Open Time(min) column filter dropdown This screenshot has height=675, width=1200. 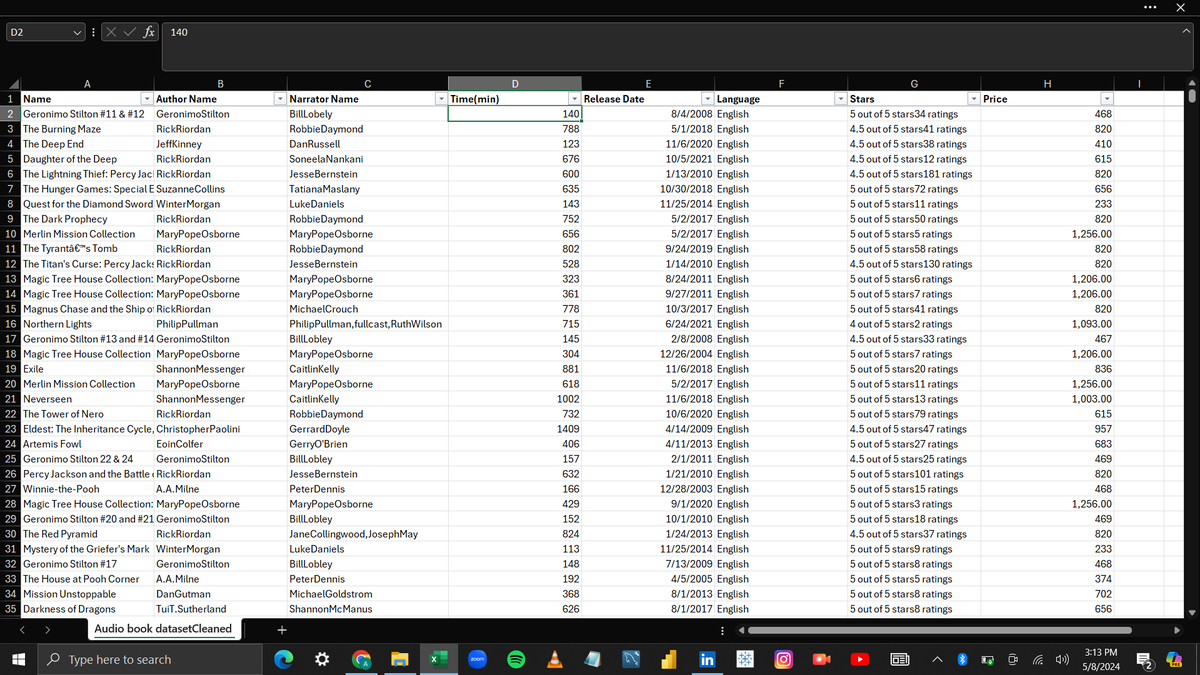[x=574, y=99]
